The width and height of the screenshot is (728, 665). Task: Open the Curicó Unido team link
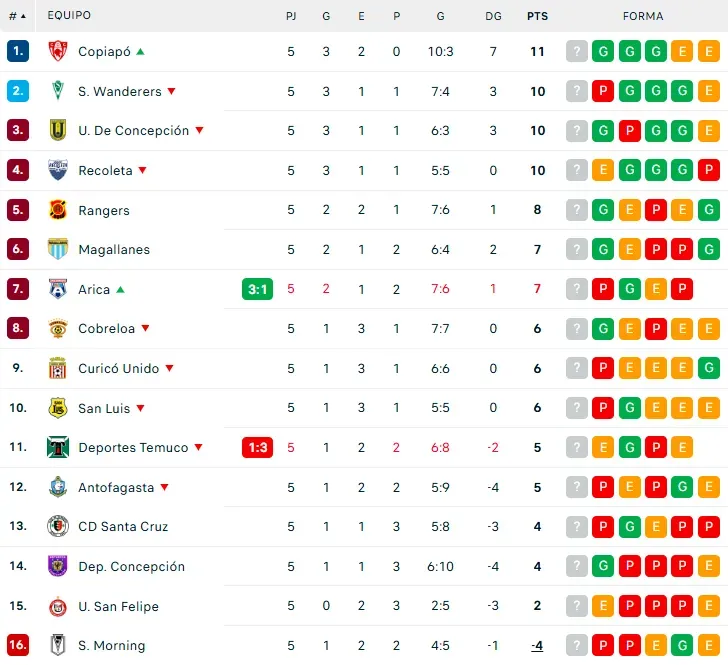click(x=118, y=368)
